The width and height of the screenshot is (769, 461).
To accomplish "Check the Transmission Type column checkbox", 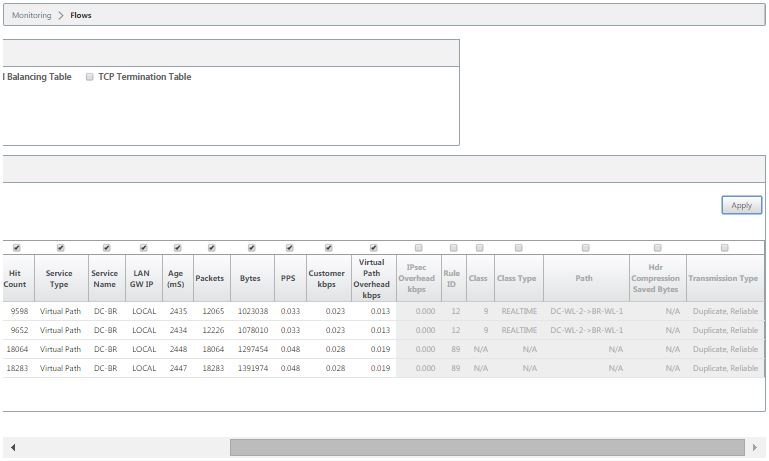I will tap(724, 248).
